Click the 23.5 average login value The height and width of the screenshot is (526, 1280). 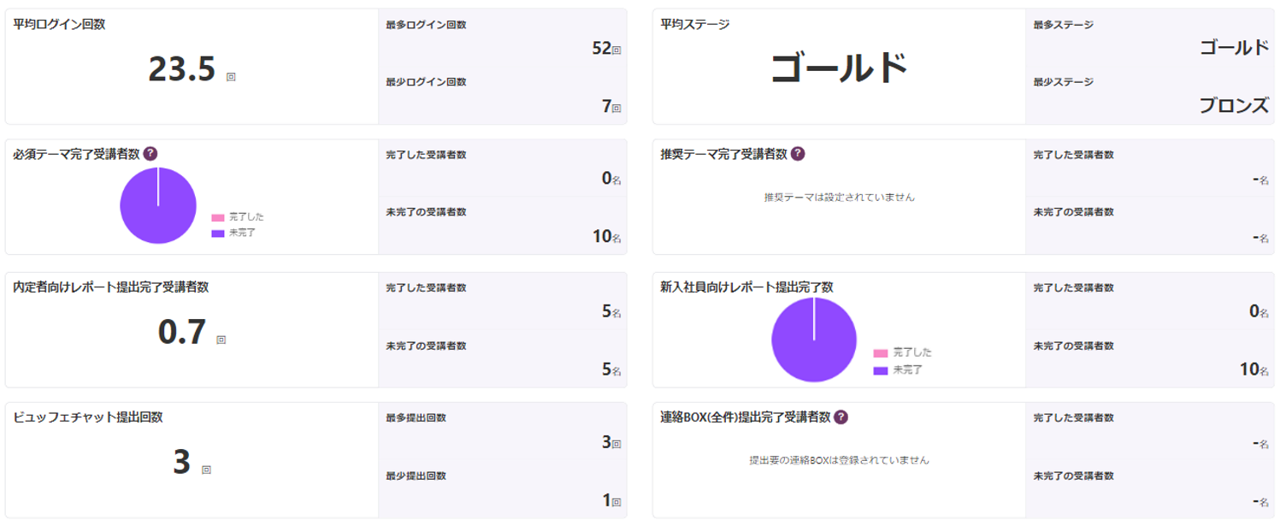(182, 69)
